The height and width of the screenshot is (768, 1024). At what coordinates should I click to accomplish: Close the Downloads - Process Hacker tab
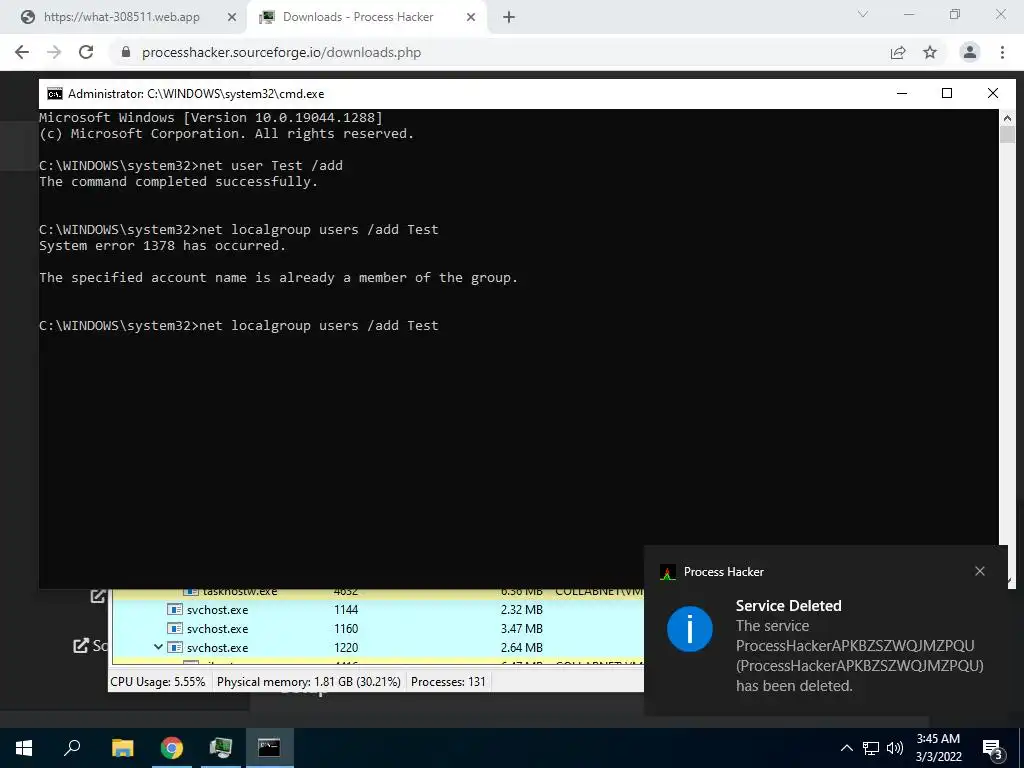[471, 18]
